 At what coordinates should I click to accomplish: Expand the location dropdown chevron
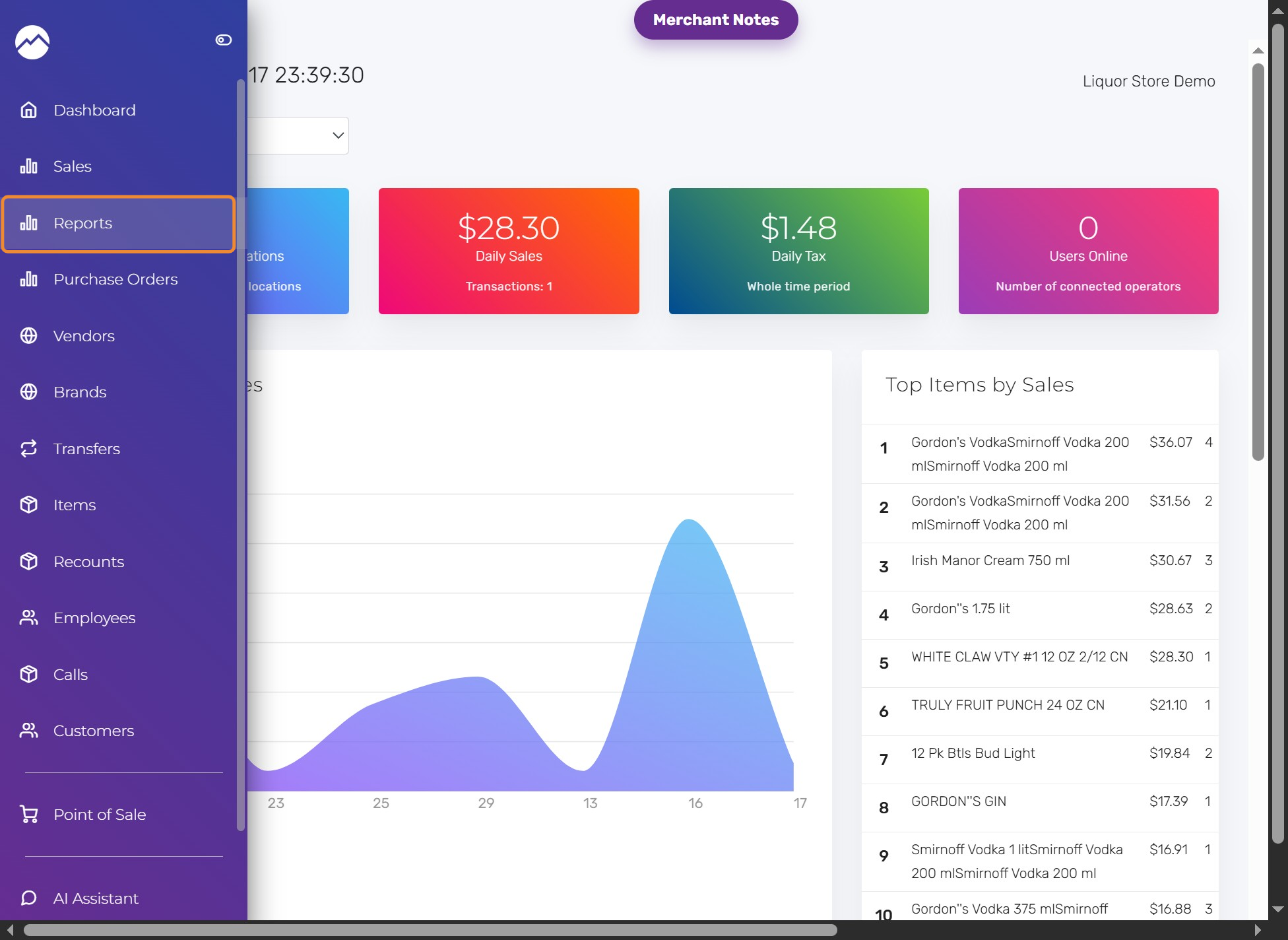click(x=338, y=135)
